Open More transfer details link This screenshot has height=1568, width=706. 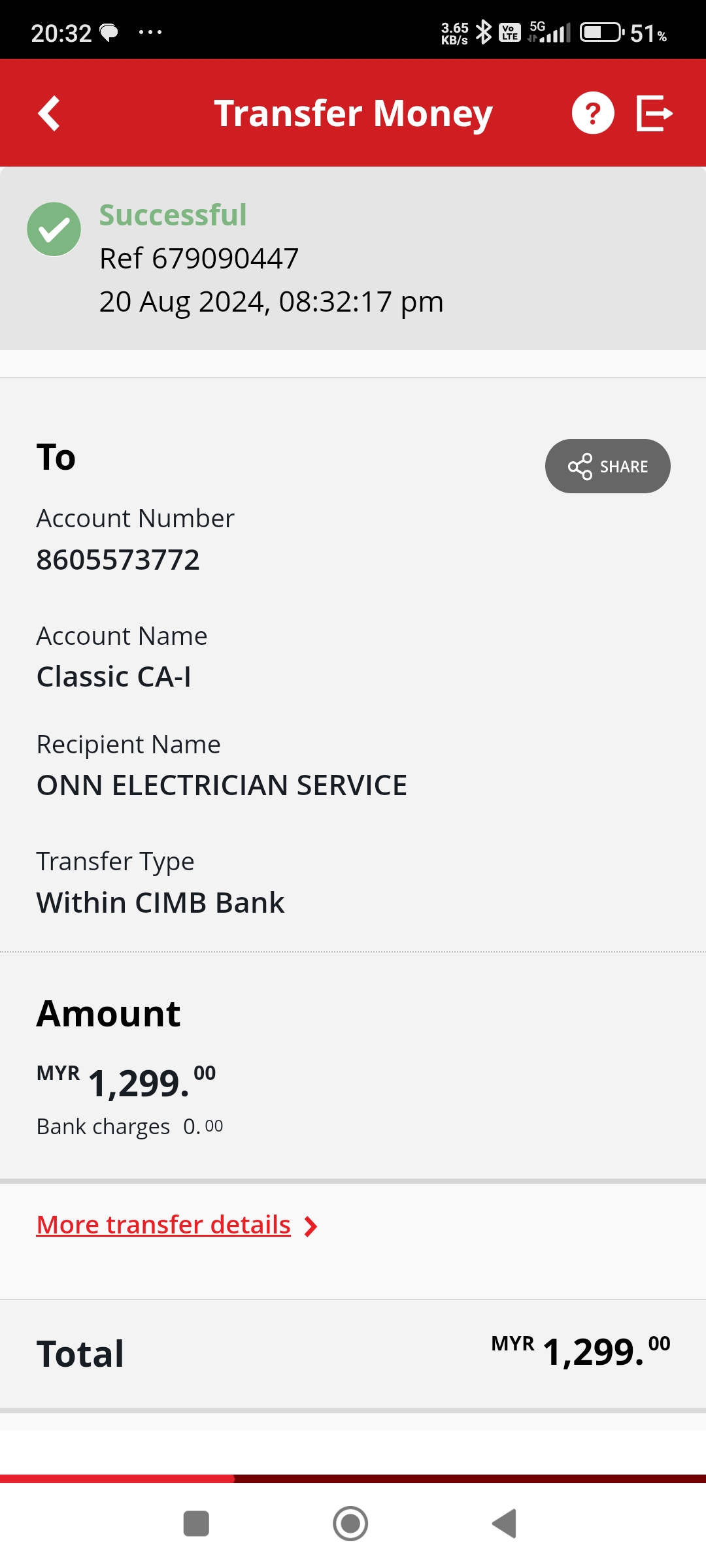point(163,1225)
